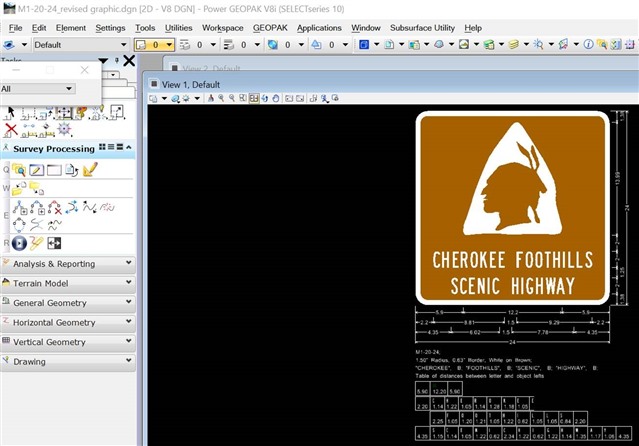The height and width of the screenshot is (446, 639).
Task: Open the Help menu
Action: coord(473,28)
